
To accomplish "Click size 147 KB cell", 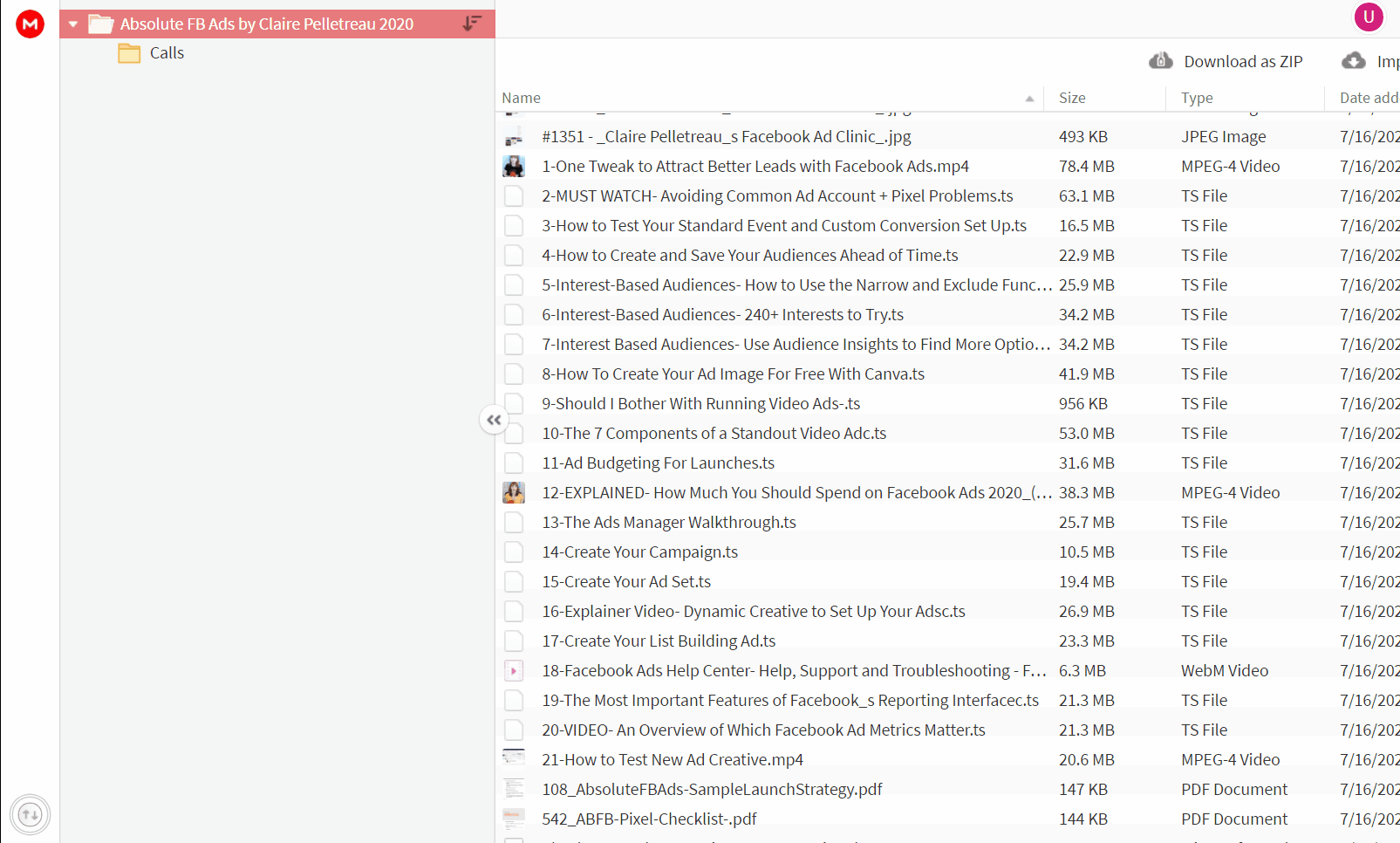I will pyautogui.click(x=1083, y=790).
